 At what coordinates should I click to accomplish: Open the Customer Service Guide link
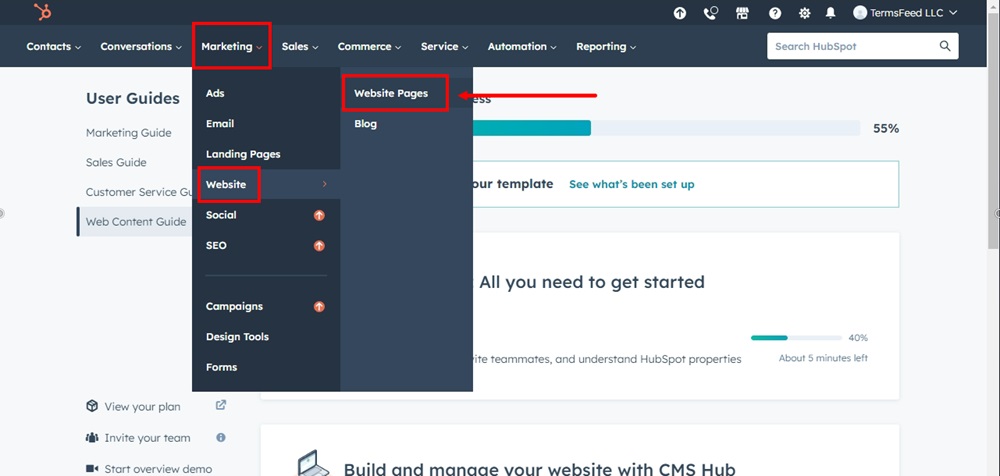click(139, 192)
